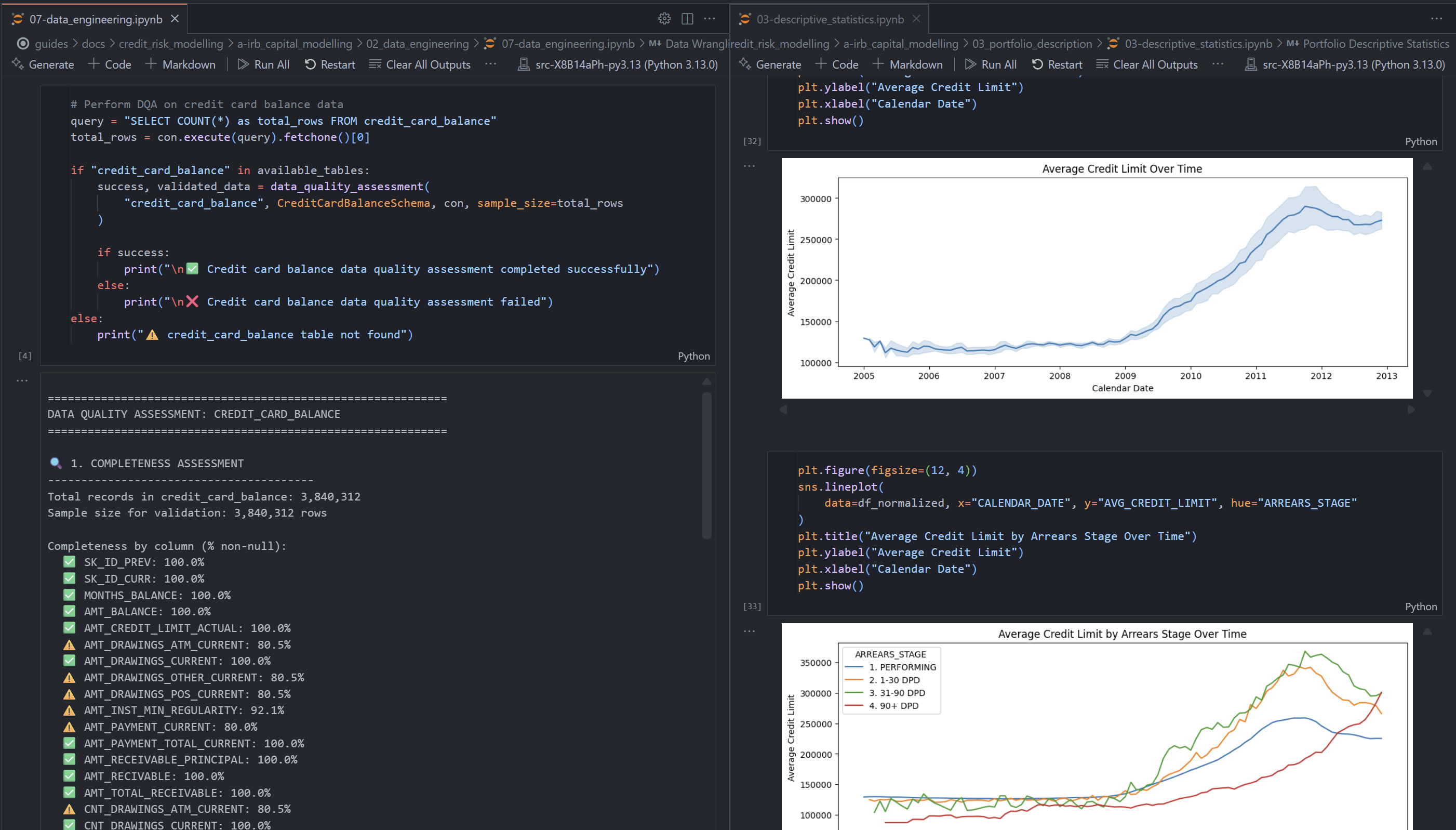The image size is (1456, 830).
Task: Open docs breadcrumb in left editor
Action: (93, 44)
